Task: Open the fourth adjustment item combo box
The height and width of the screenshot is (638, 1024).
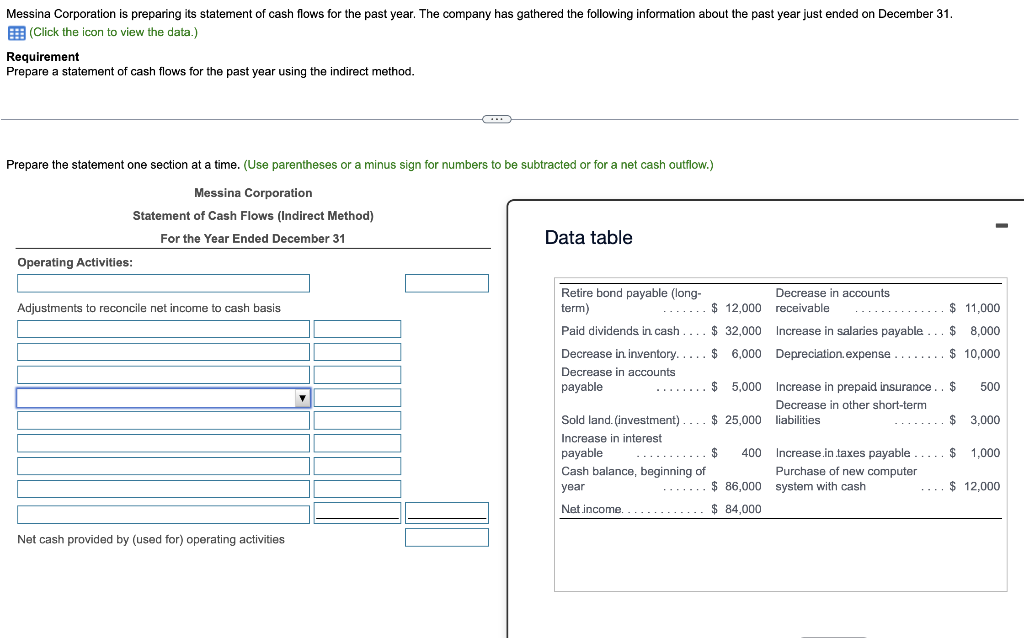Action: 163,398
